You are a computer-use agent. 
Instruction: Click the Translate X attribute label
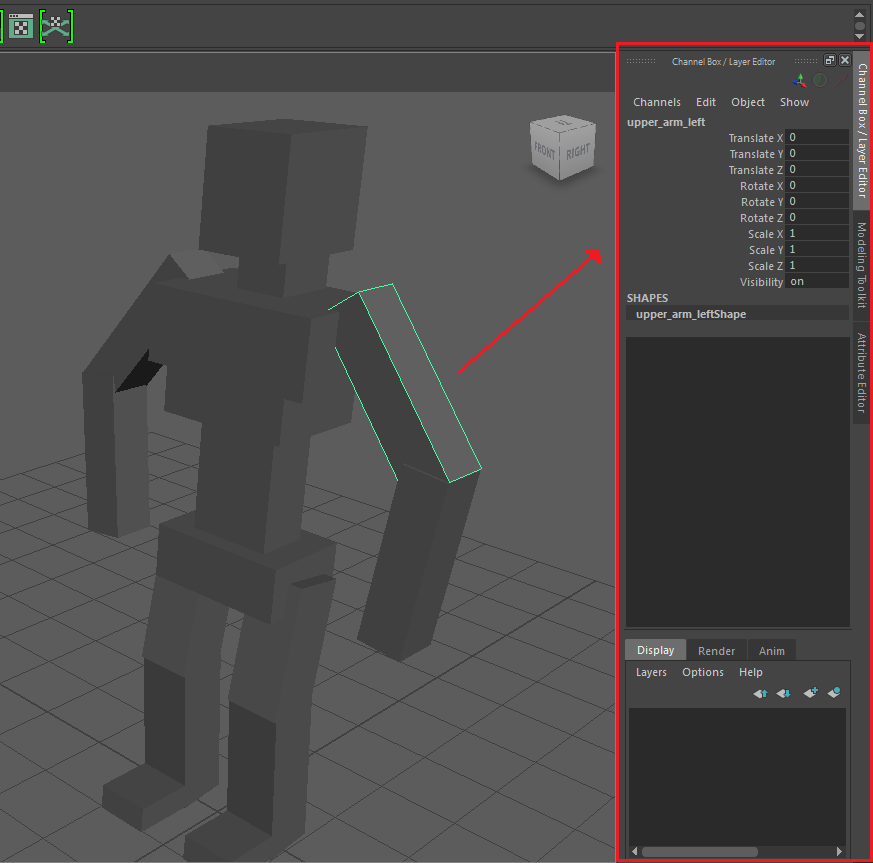tap(755, 138)
